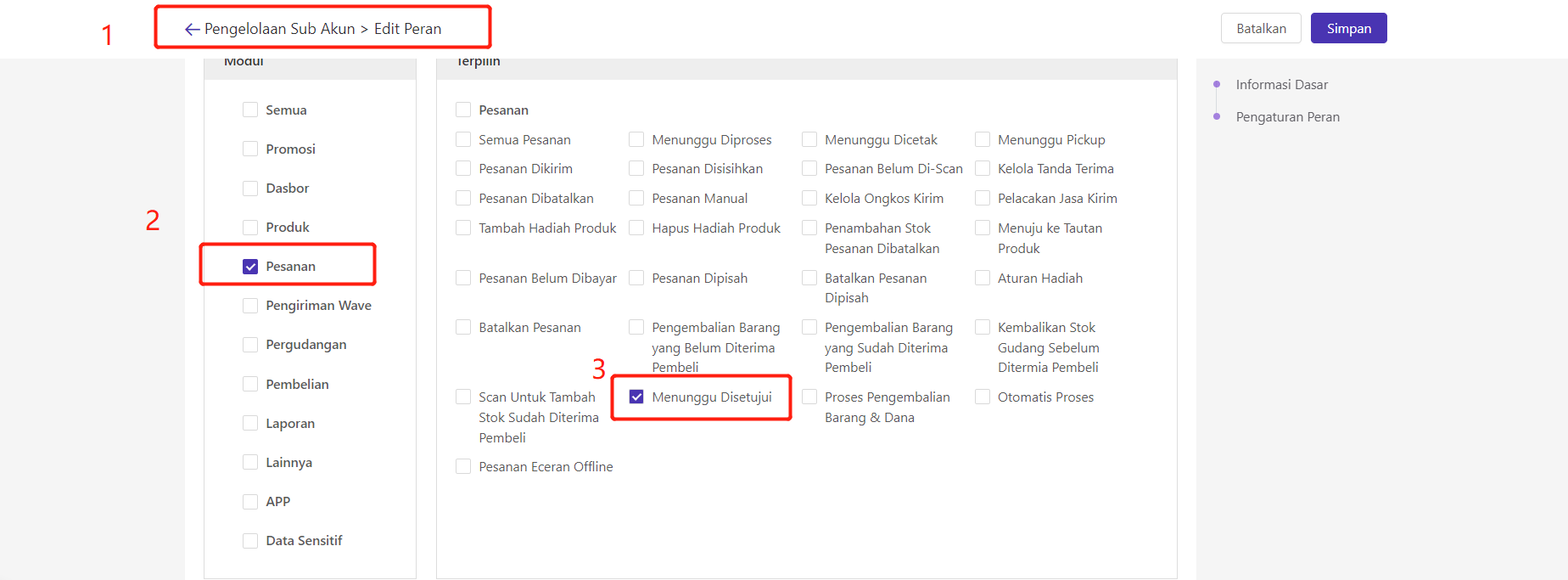1568x580 pixels.
Task: Check the Produk module box
Action: point(250,228)
